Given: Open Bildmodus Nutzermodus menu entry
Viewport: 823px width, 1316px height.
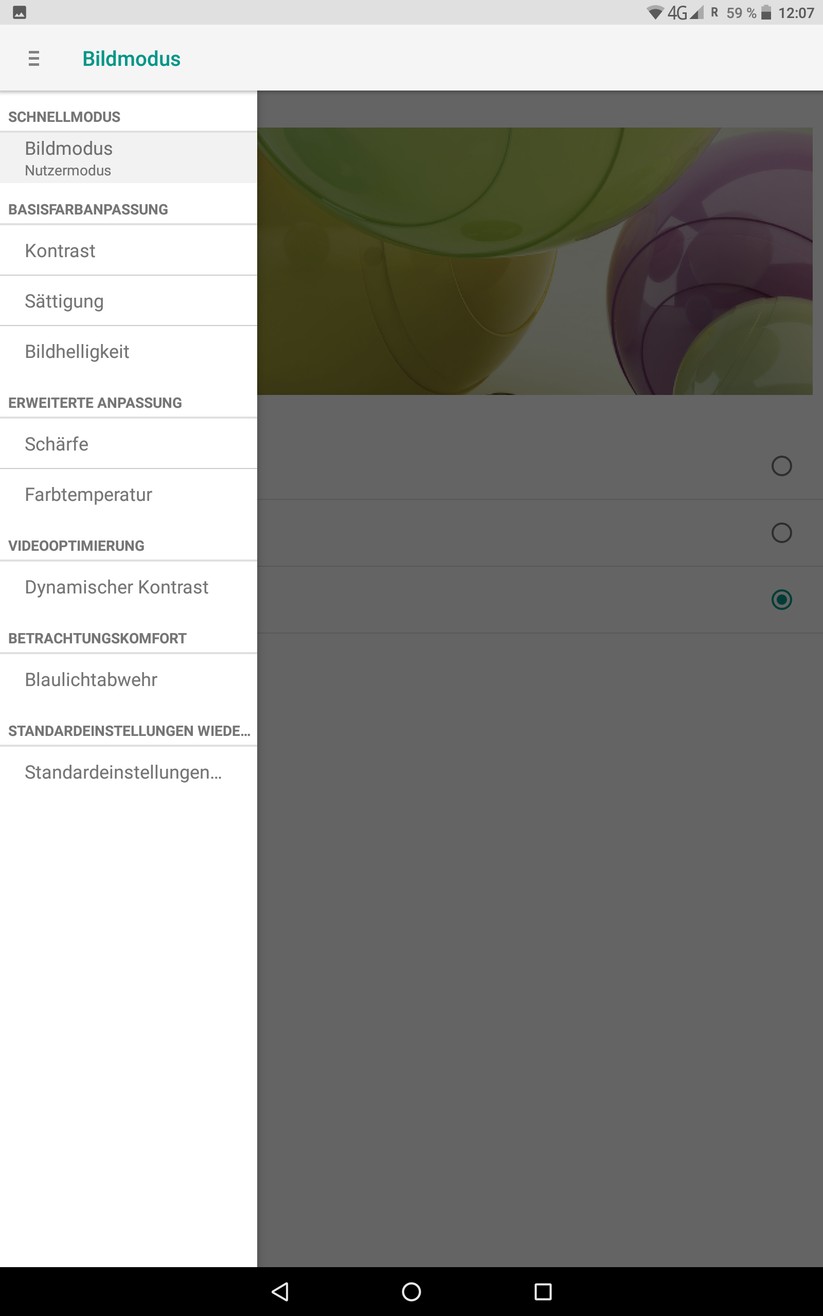Looking at the screenshot, I should 128,158.
